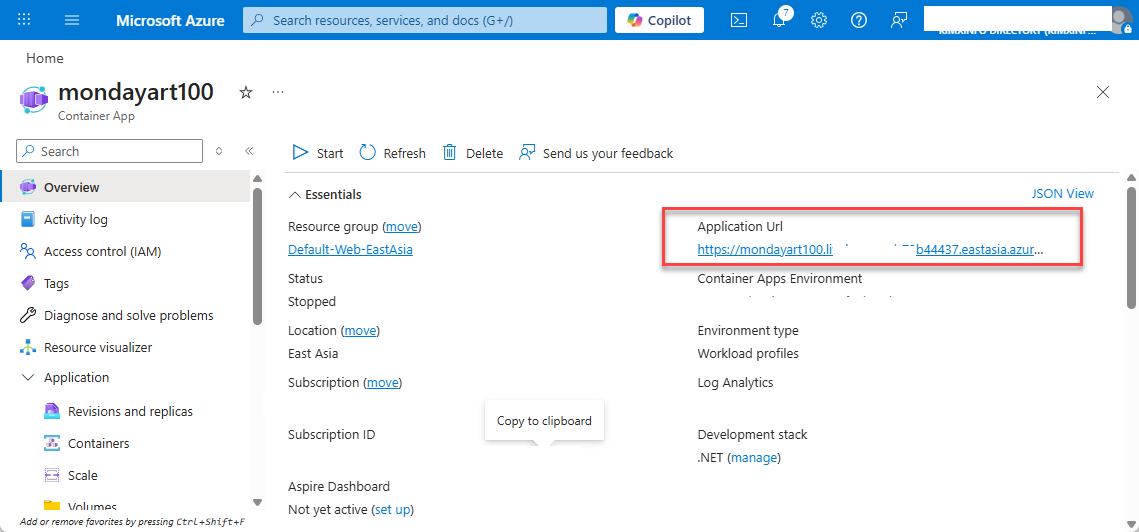Open the top bar feedback icon

899,20
